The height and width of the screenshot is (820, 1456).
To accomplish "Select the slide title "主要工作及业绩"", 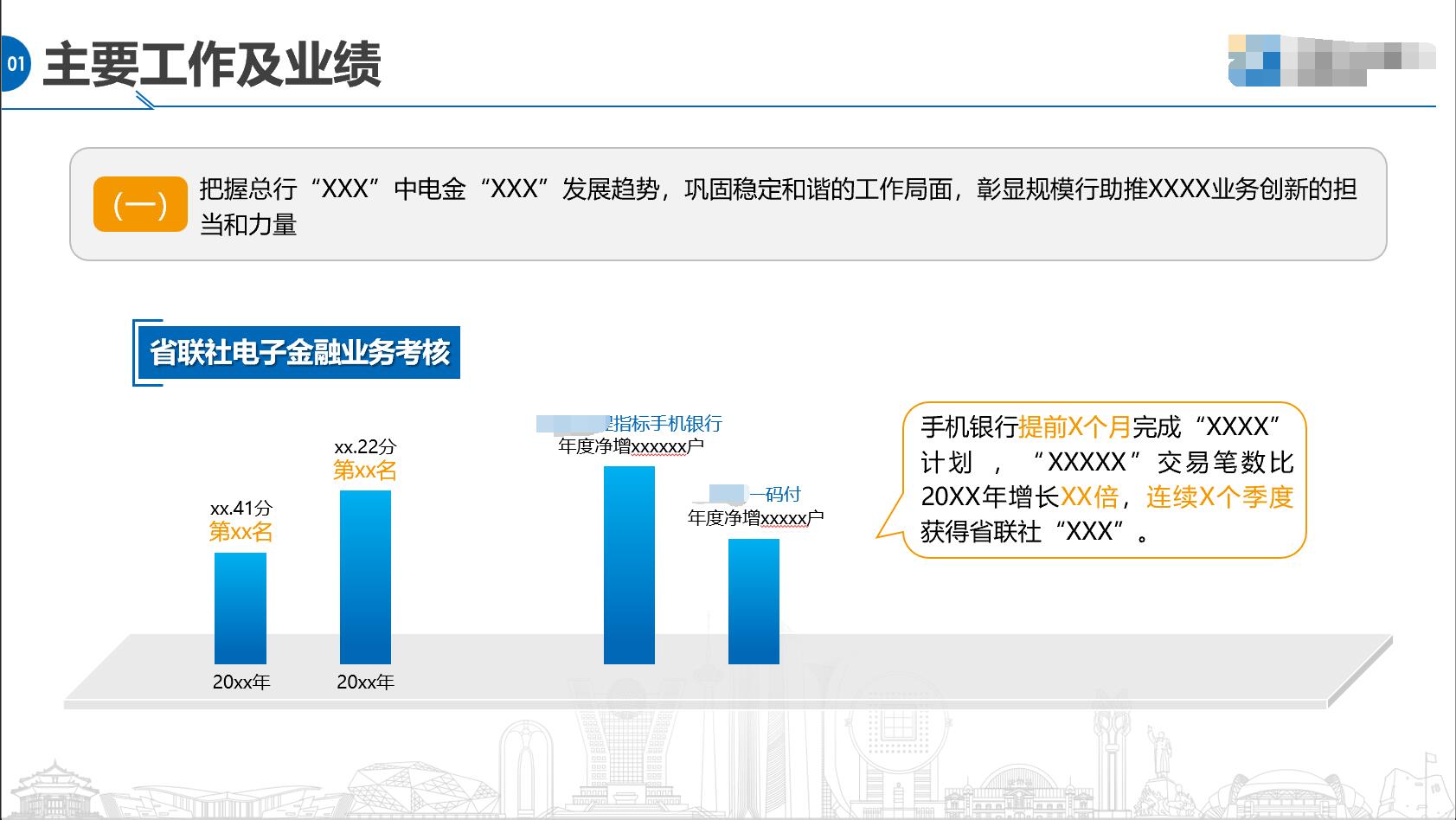I will [212, 65].
